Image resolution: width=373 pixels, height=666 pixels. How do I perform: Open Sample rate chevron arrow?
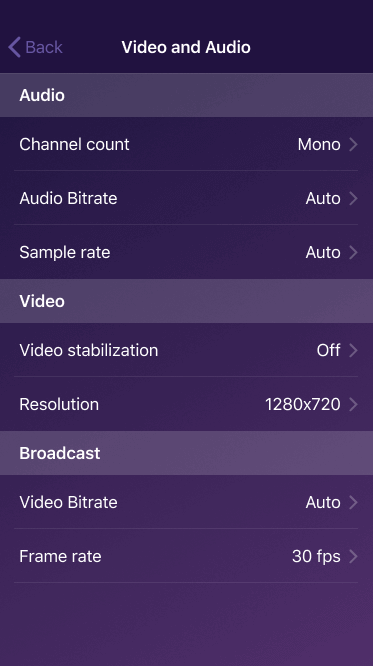pyautogui.click(x=353, y=252)
